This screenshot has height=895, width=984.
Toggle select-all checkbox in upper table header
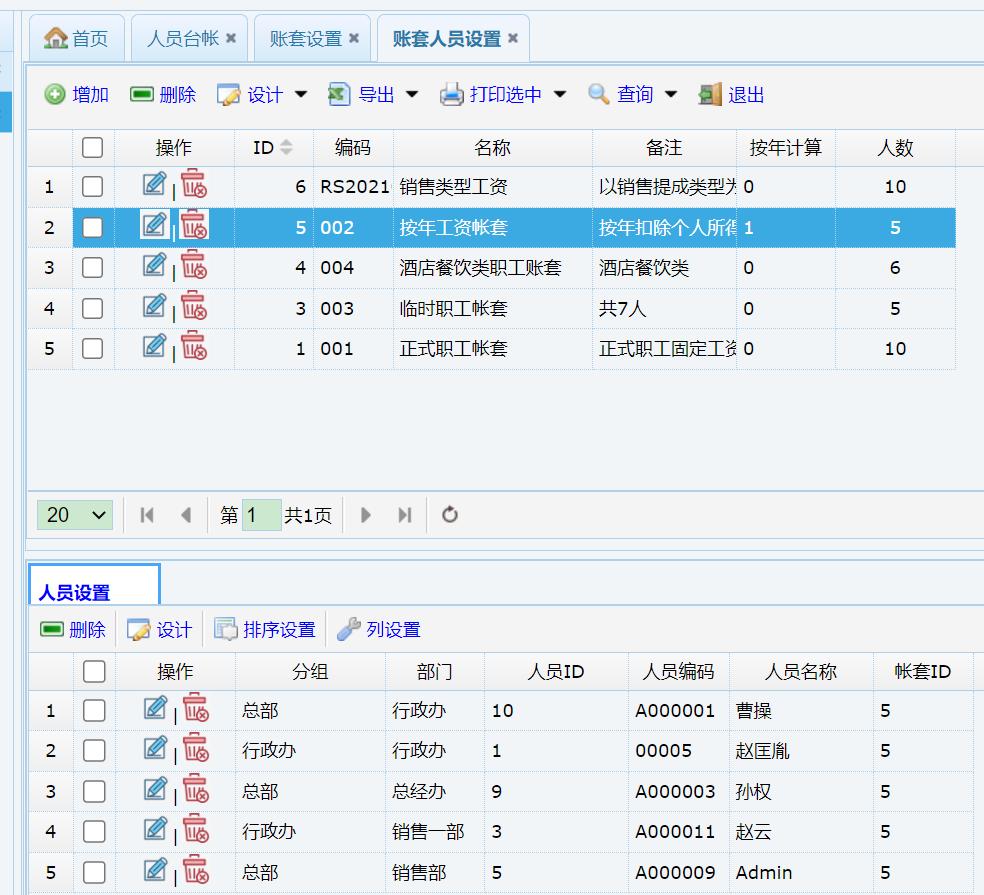coord(92,148)
